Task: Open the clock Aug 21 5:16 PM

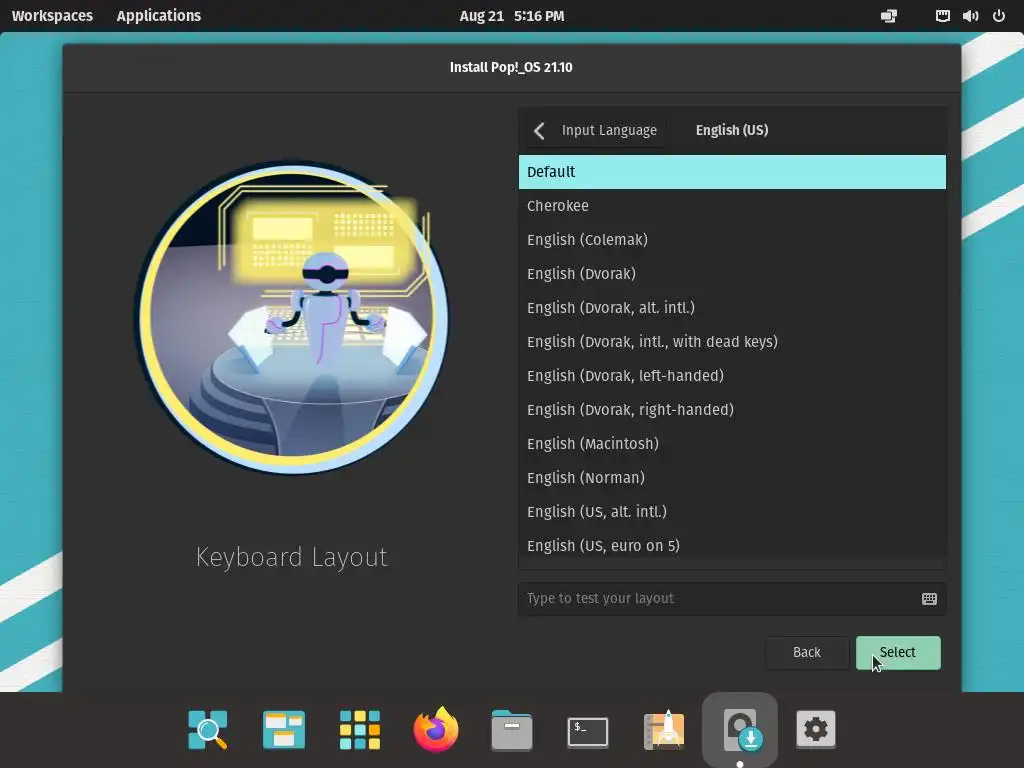Action: coord(512,16)
